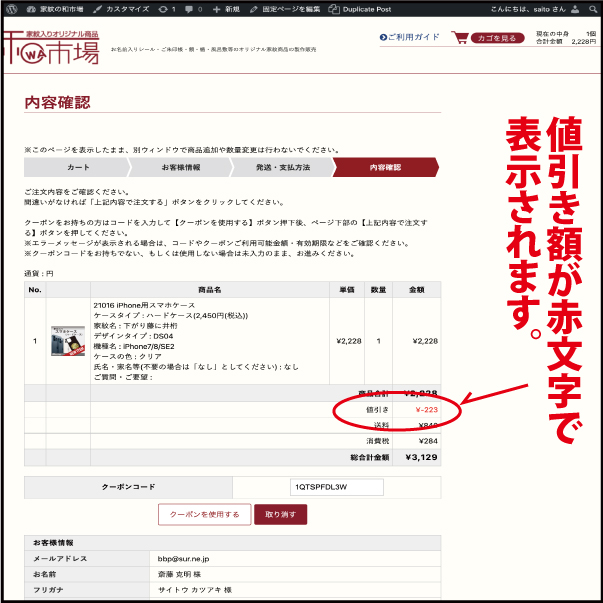Click 固定ページを編集 in admin bar
This screenshot has width=603, height=603.
tap(285, 9)
